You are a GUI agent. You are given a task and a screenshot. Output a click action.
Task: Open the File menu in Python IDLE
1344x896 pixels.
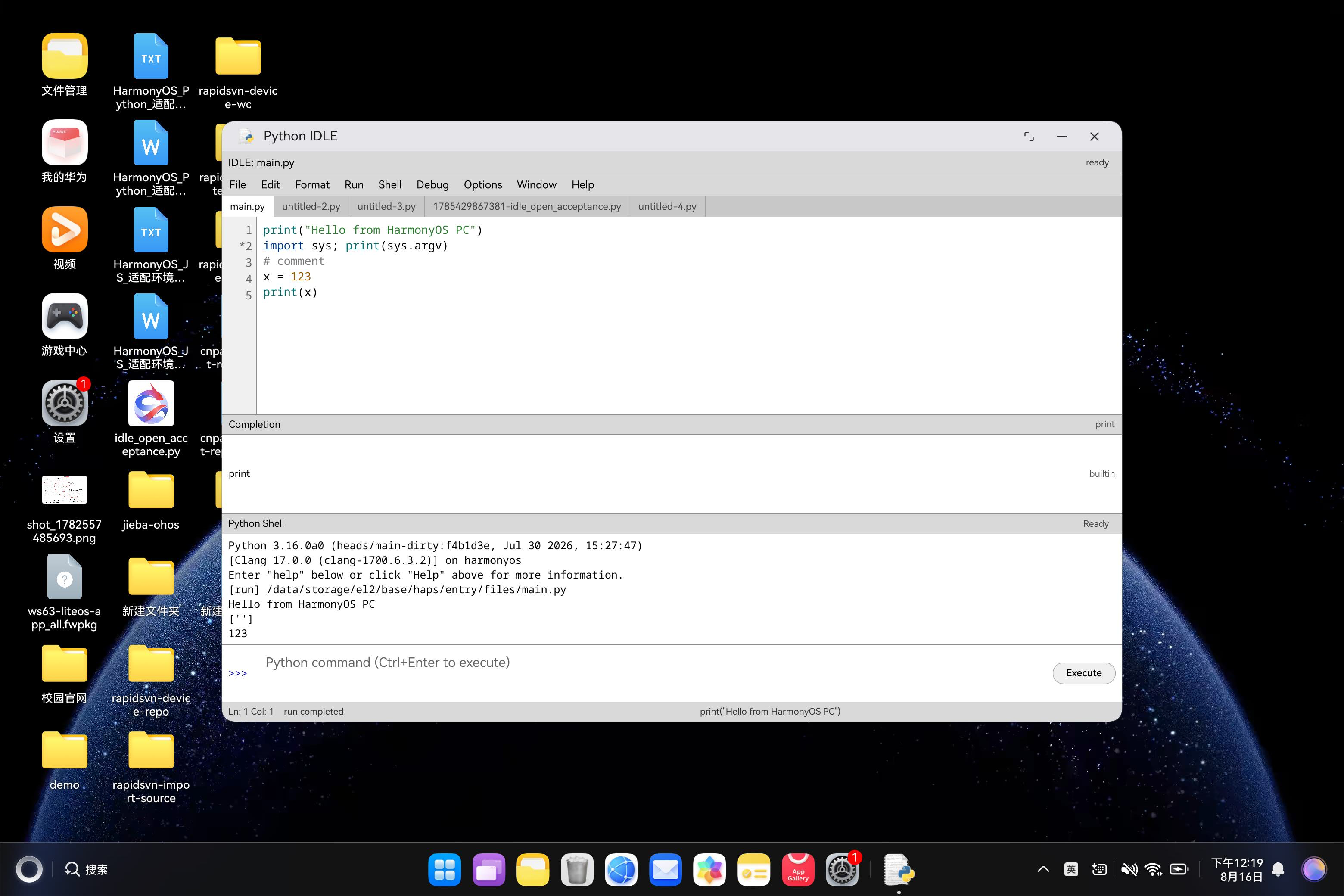237,184
